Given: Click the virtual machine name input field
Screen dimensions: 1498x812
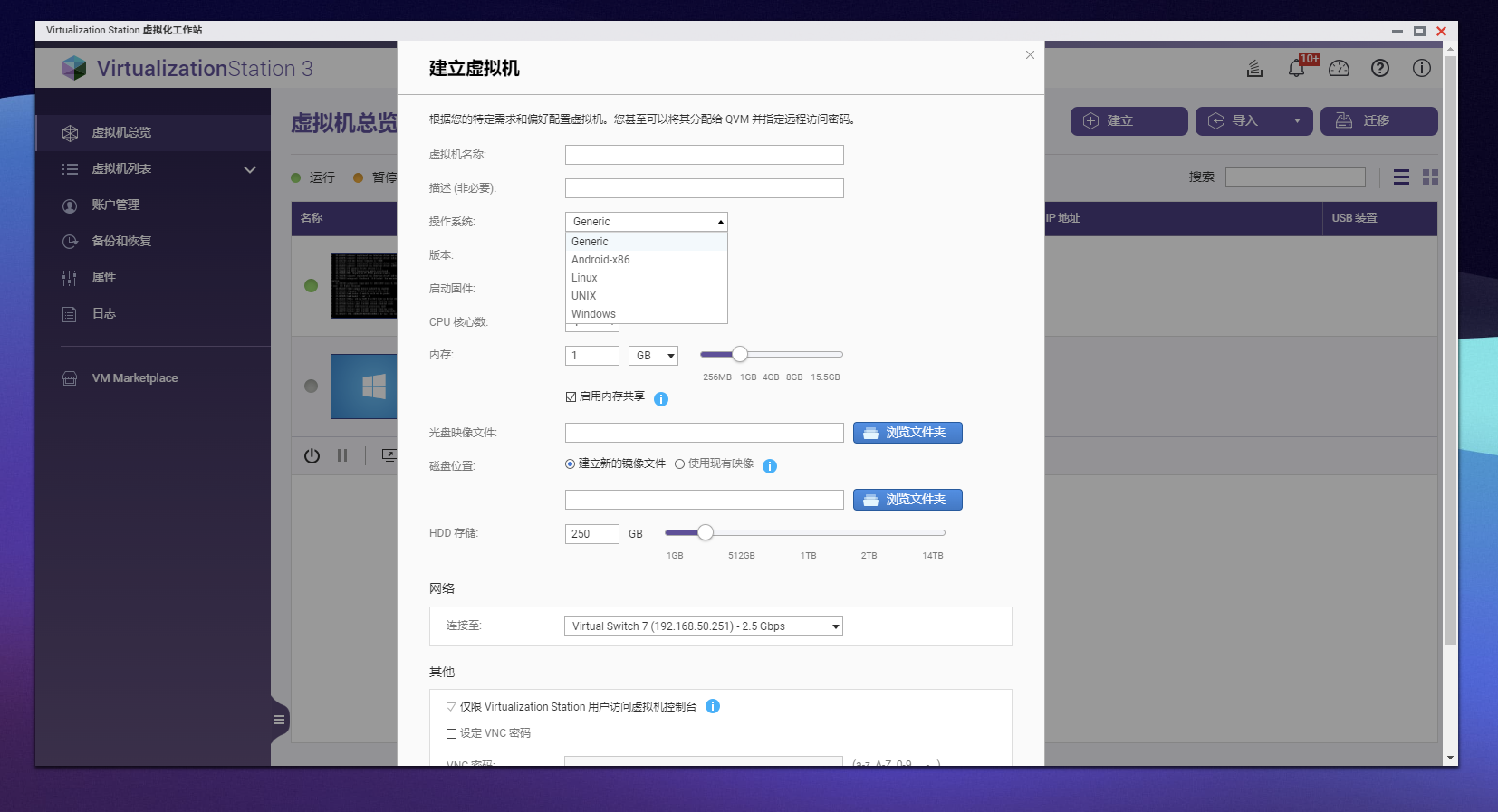Looking at the screenshot, I should point(704,155).
